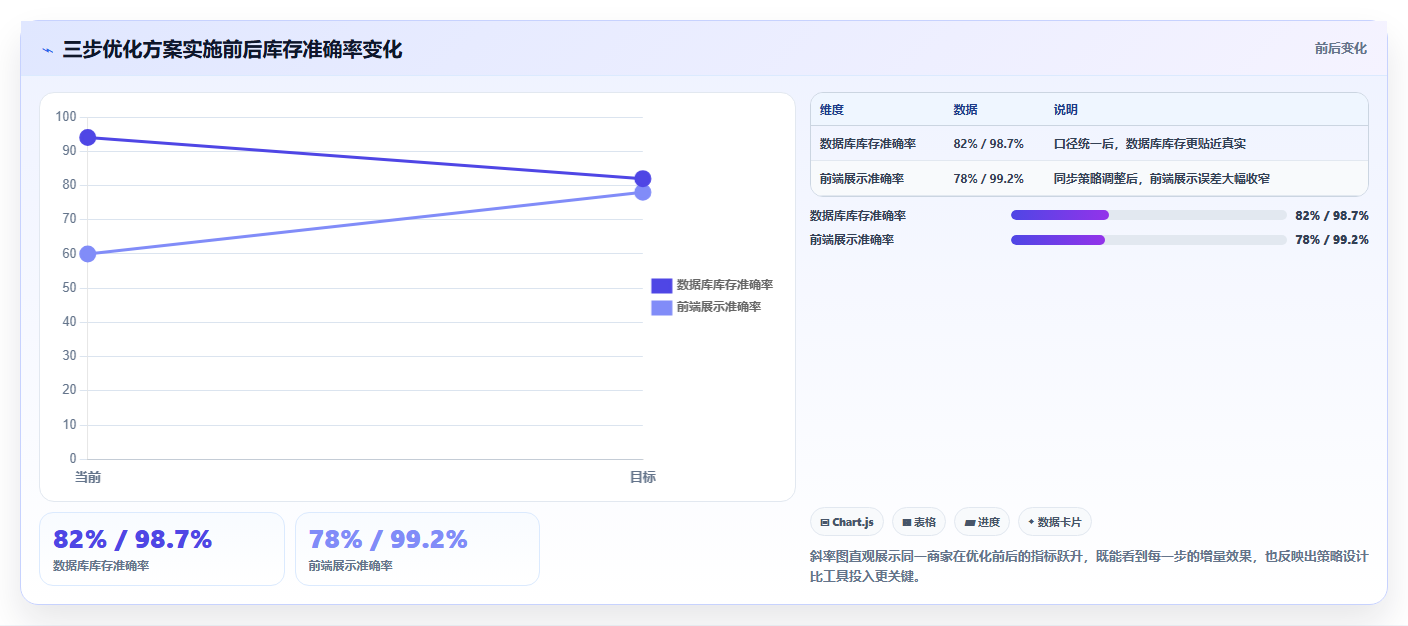Click the Chart.js tag
The width and height of the screenshot is (1408, 626).
click(x=847, y=522)
